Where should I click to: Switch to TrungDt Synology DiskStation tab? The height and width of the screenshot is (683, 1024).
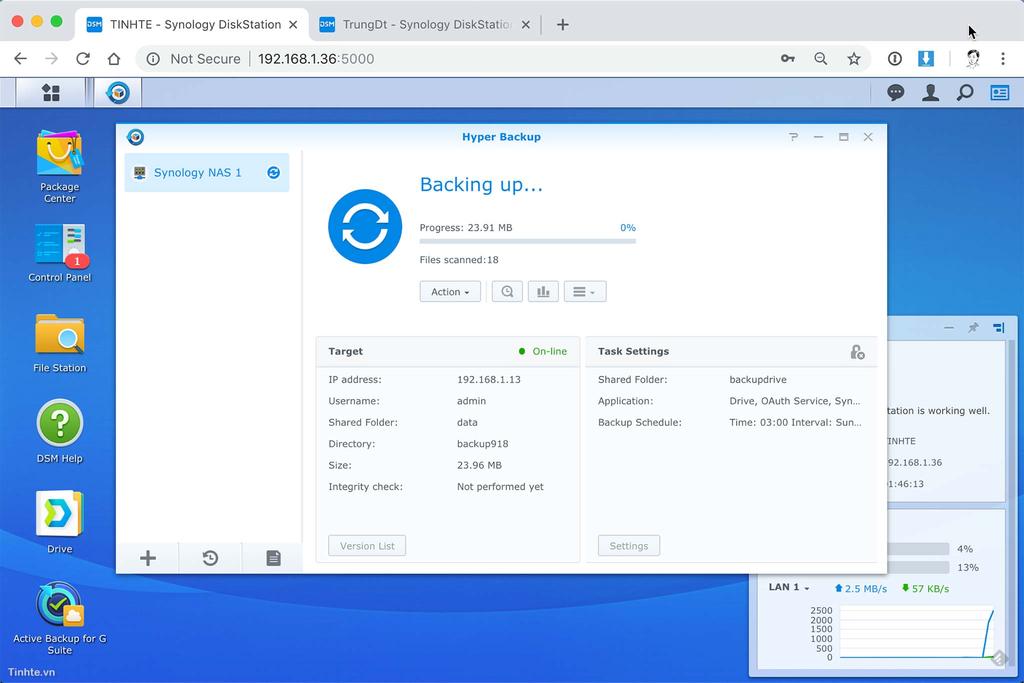tap(424, 25)
